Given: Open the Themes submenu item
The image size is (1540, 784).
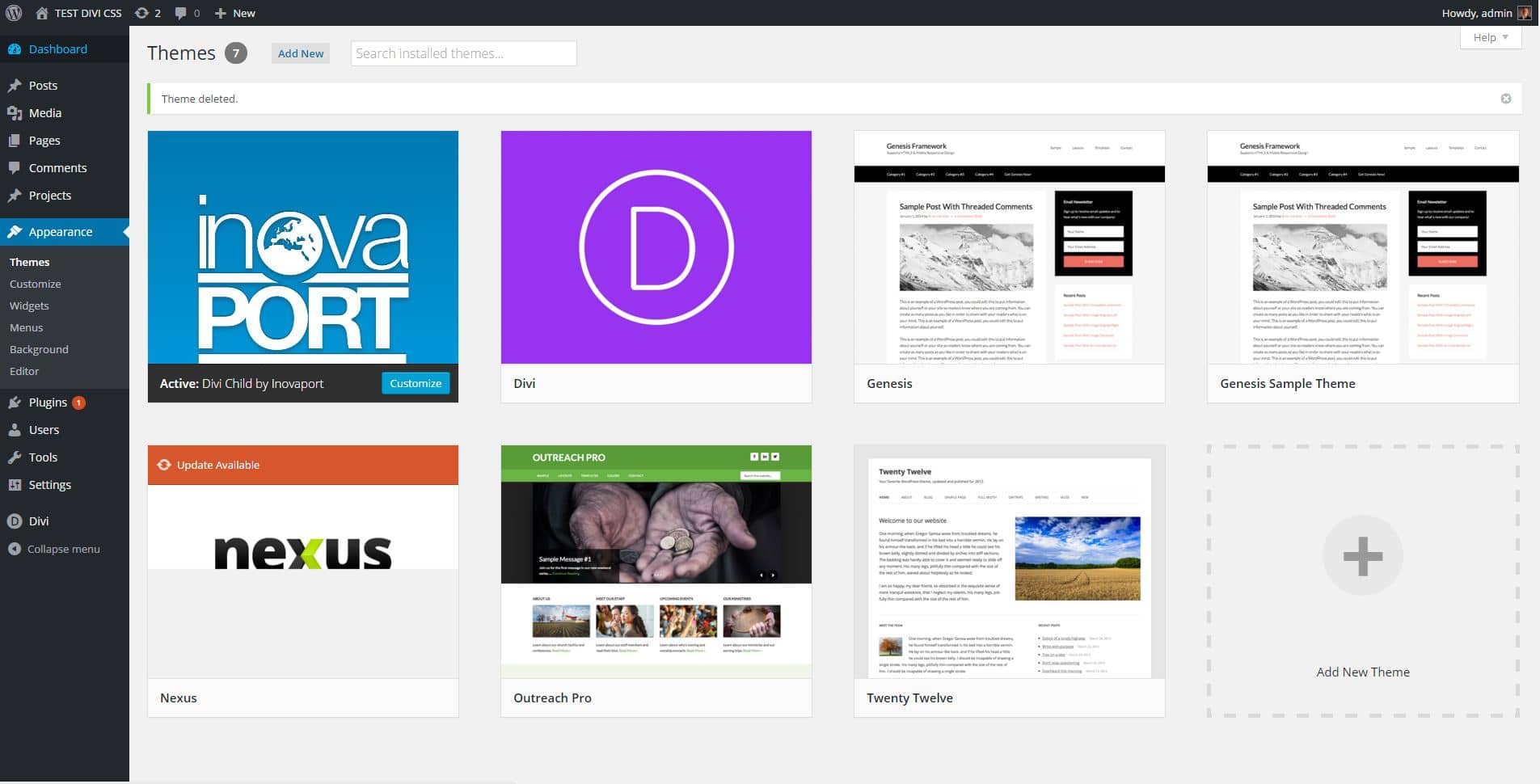Looking at the screenshot, I should 30,262.
